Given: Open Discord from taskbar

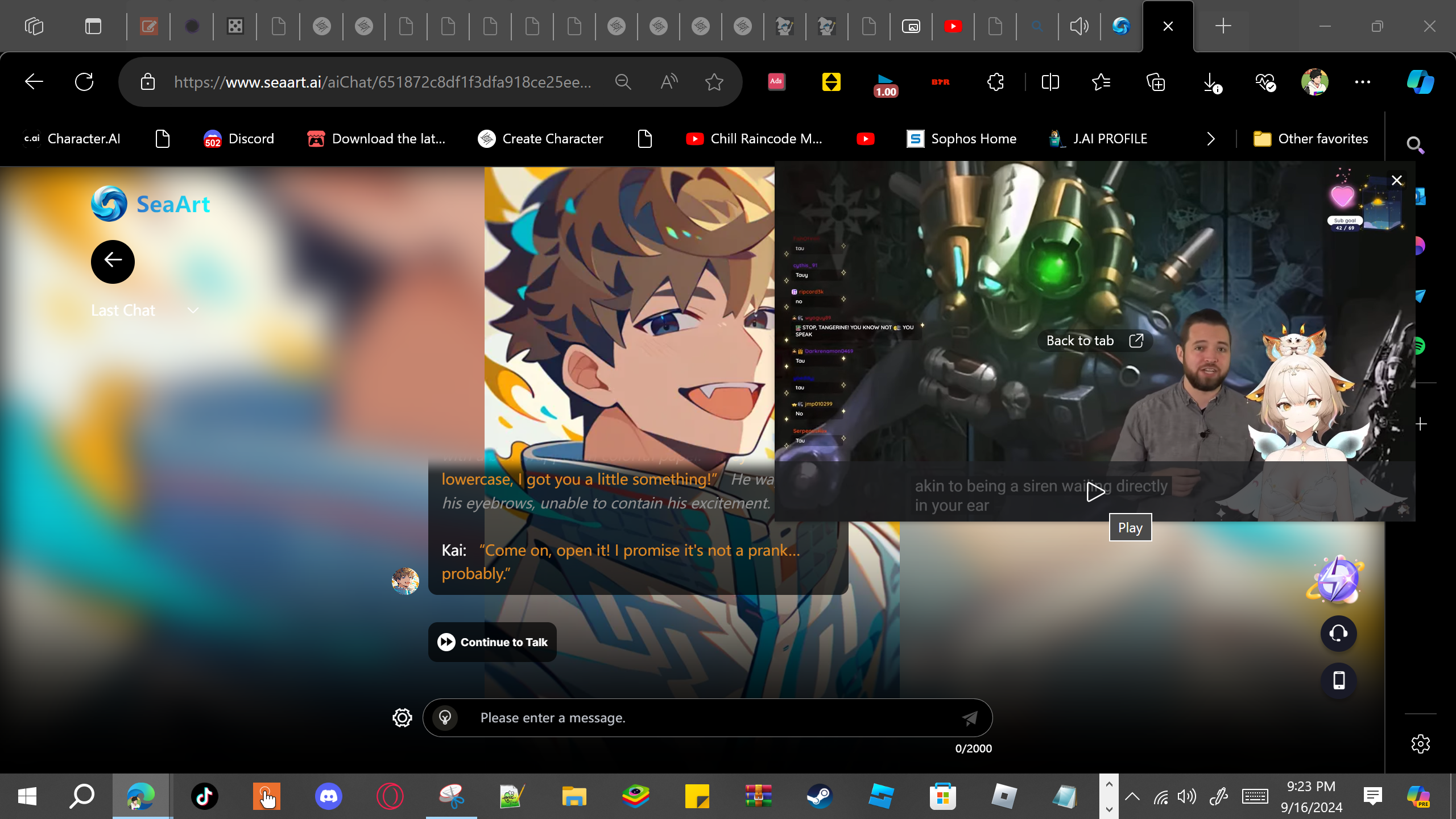Looking at the screenshot, I should (x=329, y=796).
